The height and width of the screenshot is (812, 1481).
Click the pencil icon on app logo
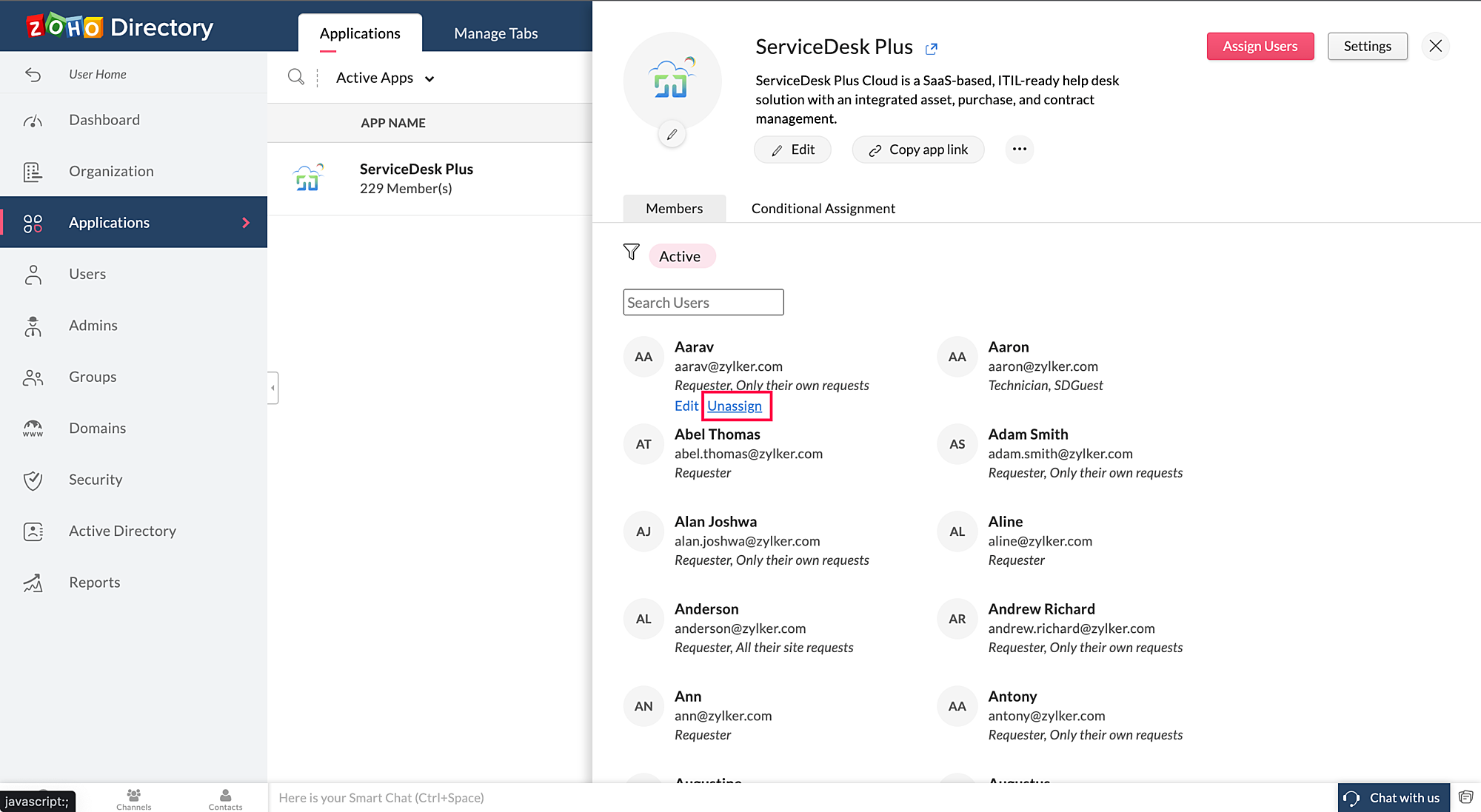[672, 135]
